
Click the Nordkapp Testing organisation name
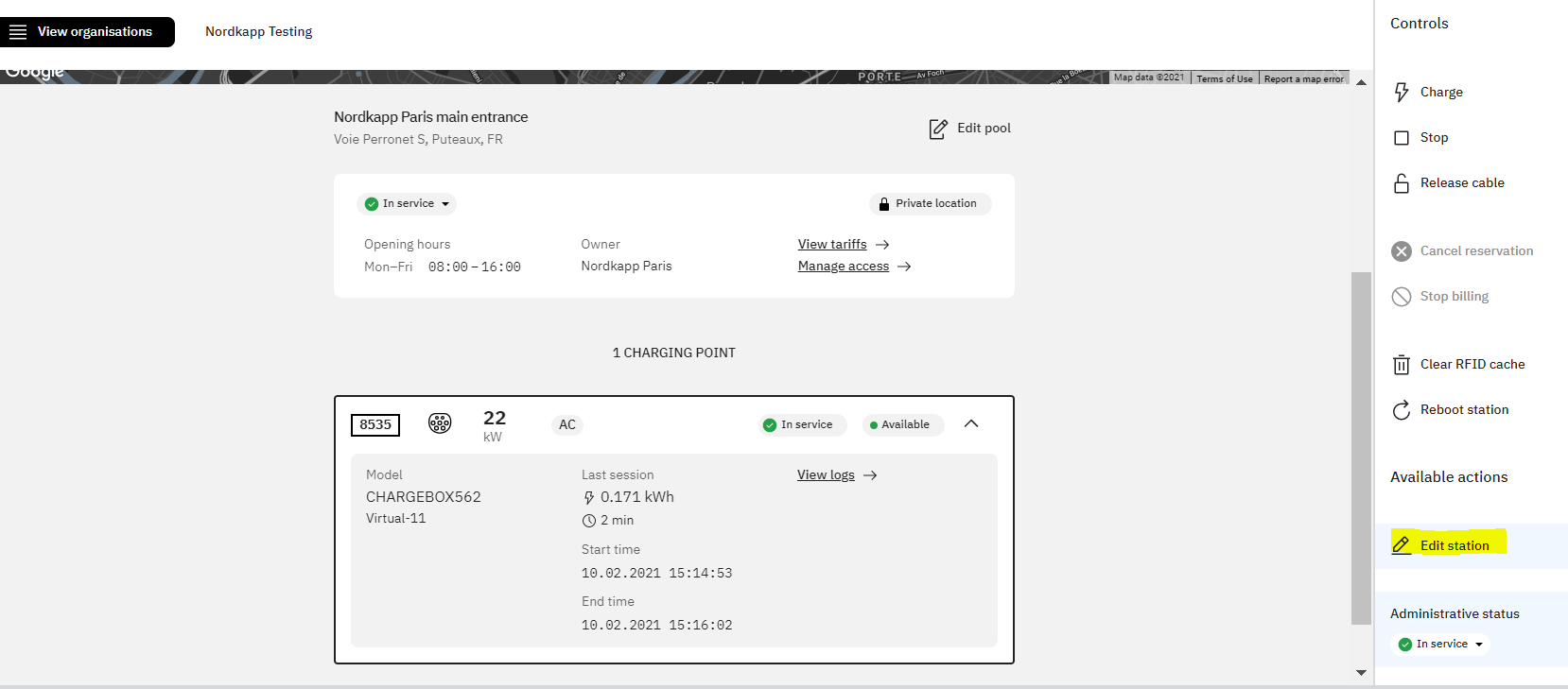[x=258, y=31]
